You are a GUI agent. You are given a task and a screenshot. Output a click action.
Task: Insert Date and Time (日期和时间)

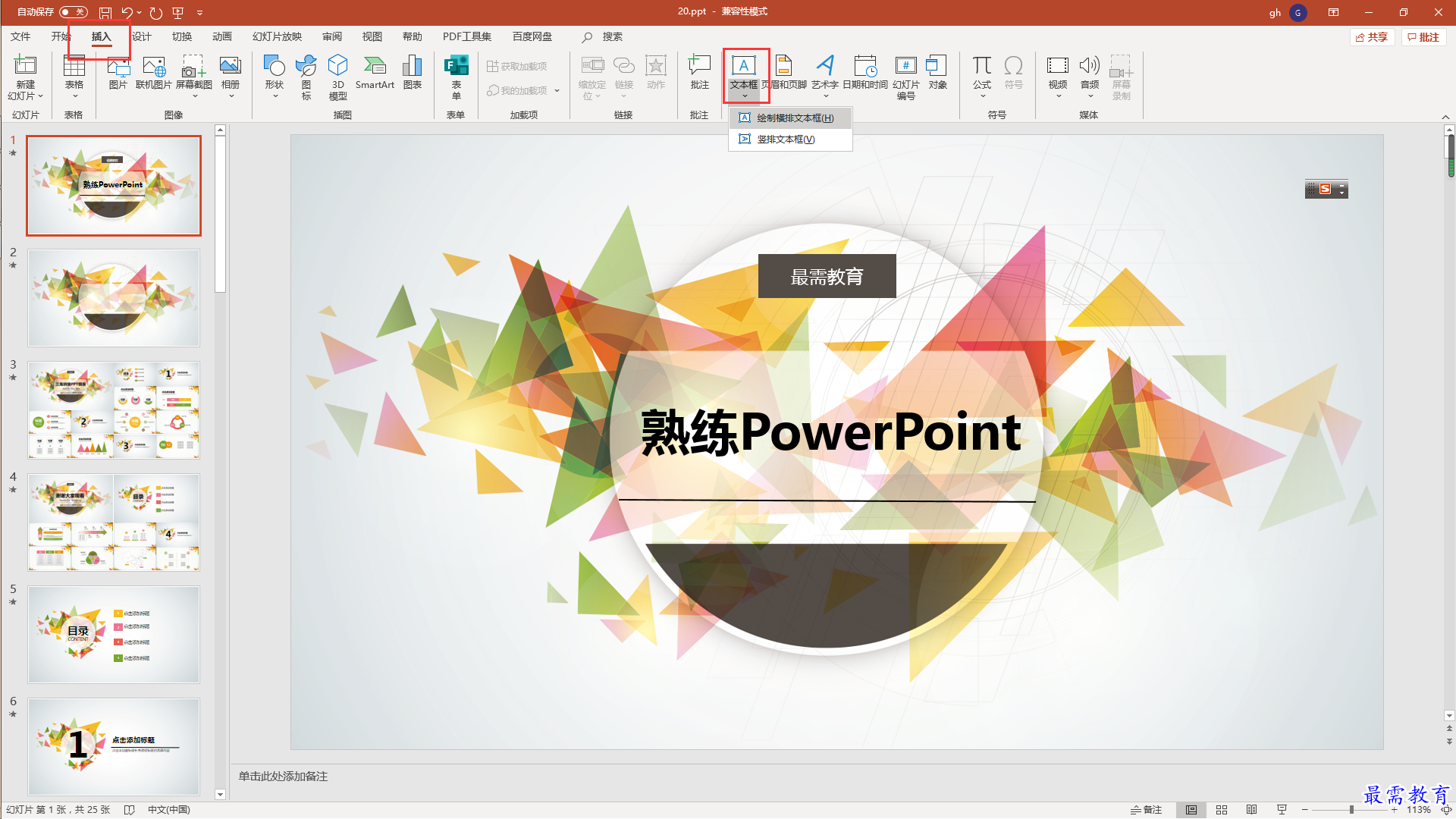(x=865, y=72)
